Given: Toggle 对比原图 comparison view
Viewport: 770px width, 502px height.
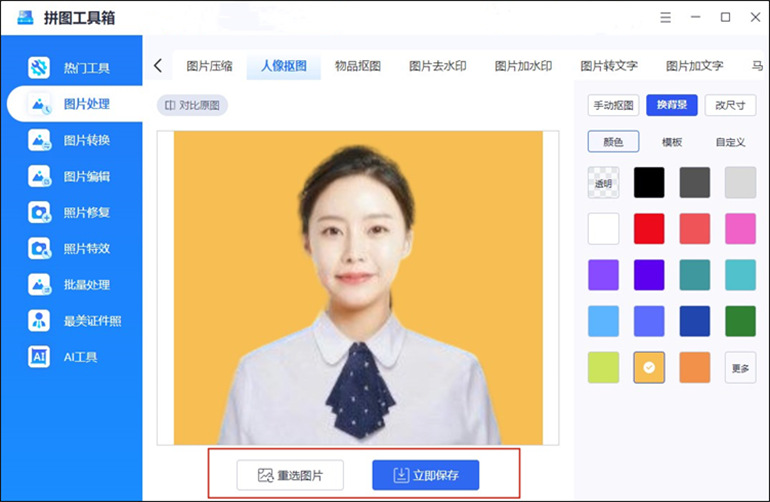Looking at the screenshot, I should click(x=192, y=105).
